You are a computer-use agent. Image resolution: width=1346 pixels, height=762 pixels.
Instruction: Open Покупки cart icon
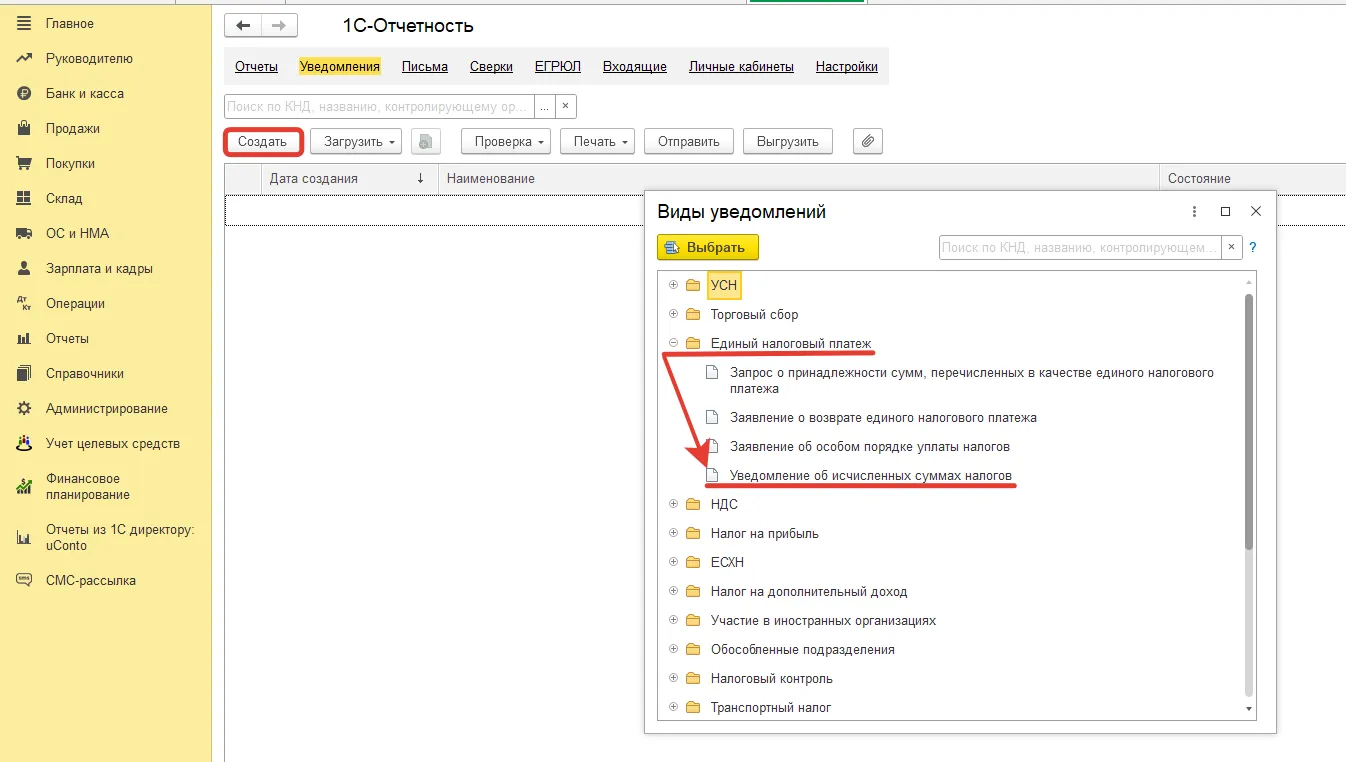25,163
